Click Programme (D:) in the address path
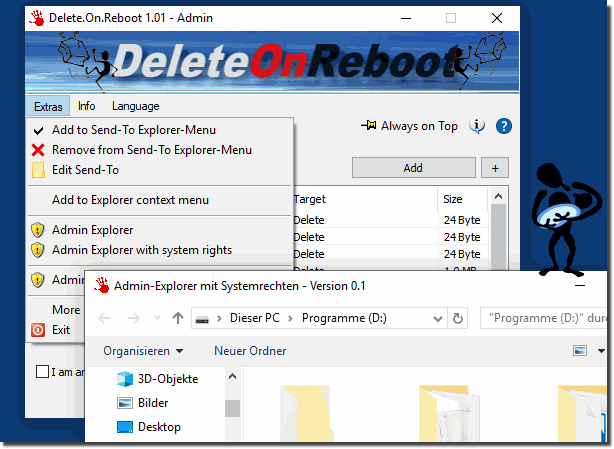Viewport: 614px width, 449px height. tap(344, 318)
